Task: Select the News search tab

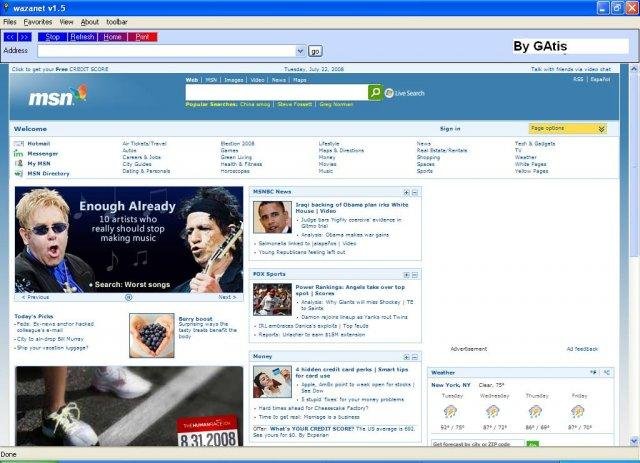Action: 279,80
